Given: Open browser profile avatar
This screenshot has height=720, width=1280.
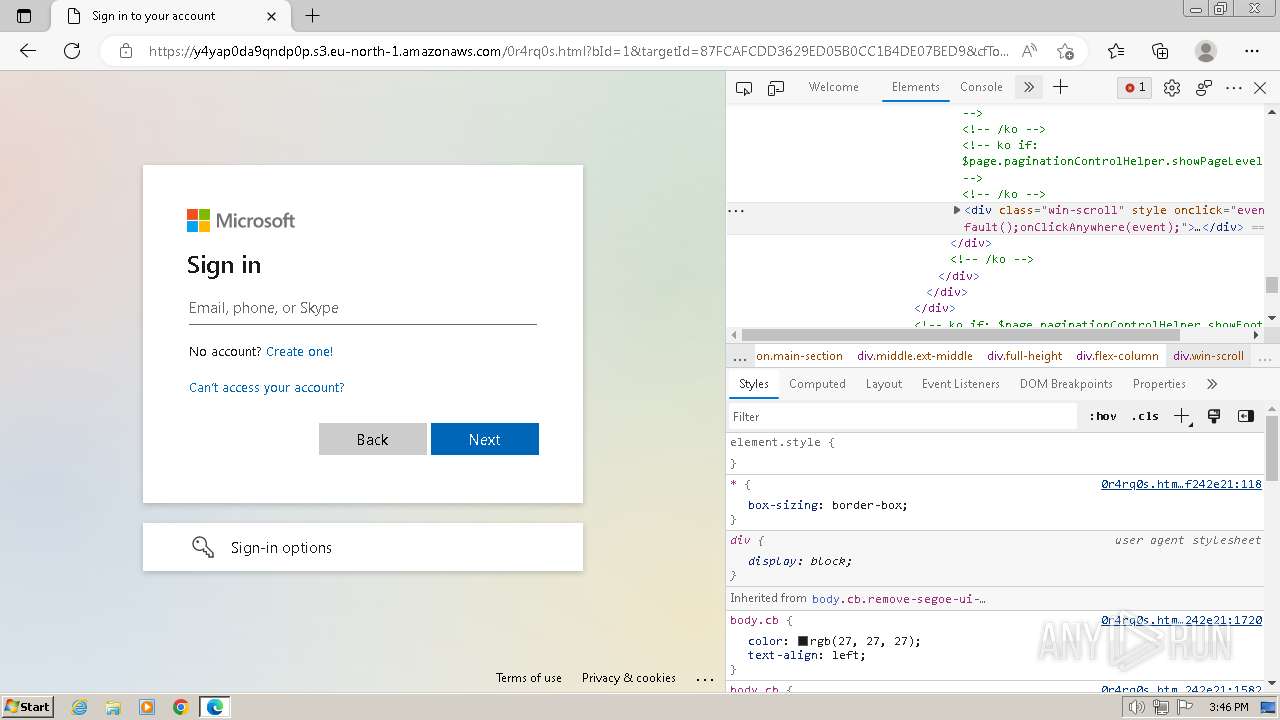Looking at the screenshot, I should [x=1206, y=51].
